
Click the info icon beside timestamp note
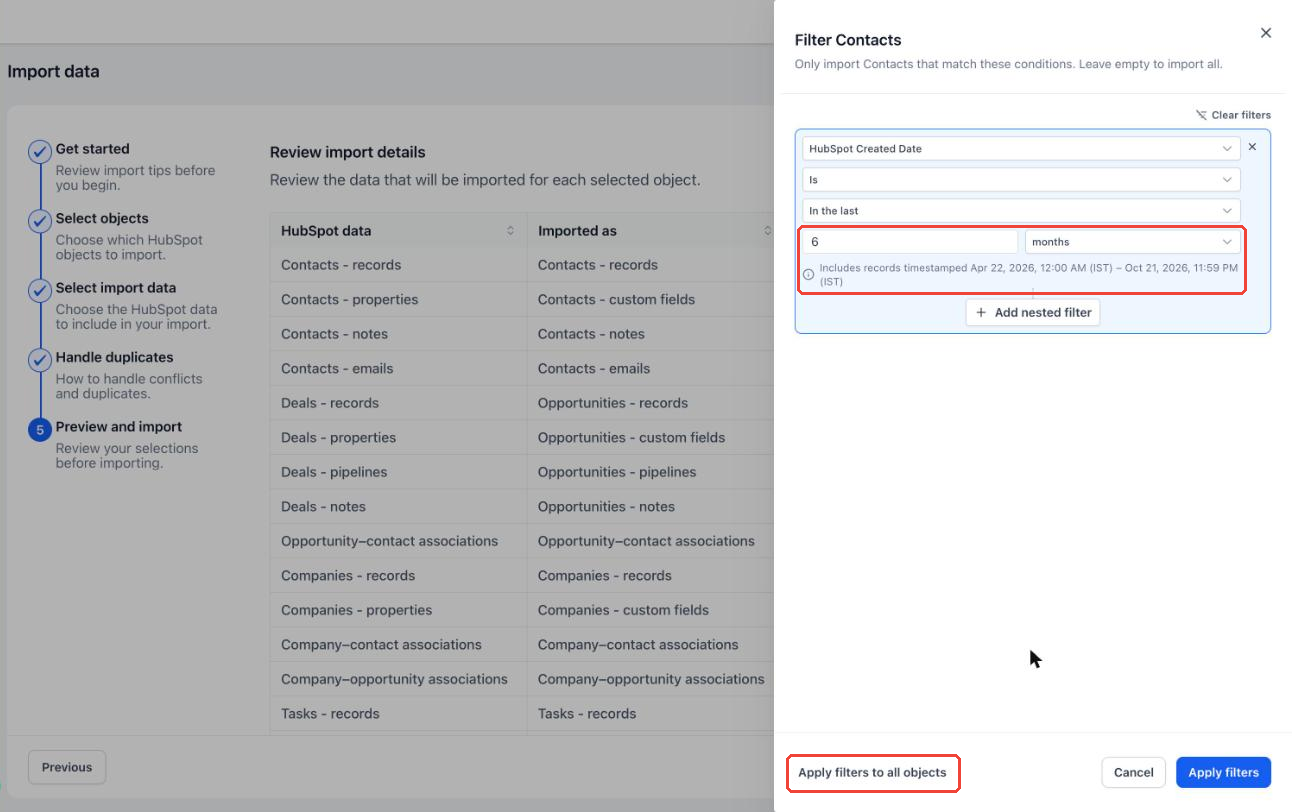pyautogui.click(x=809, y=274)
